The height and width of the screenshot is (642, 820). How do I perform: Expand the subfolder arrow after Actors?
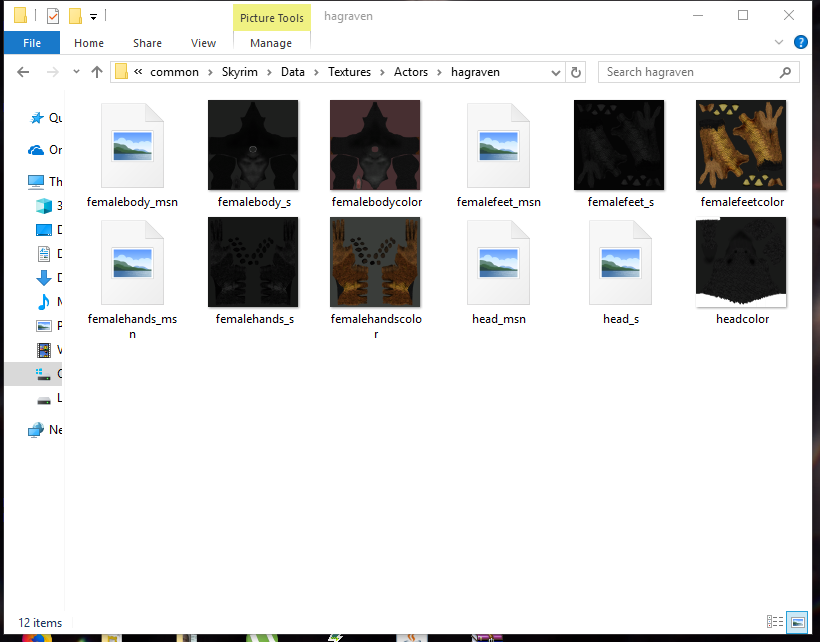pos(440,72)
